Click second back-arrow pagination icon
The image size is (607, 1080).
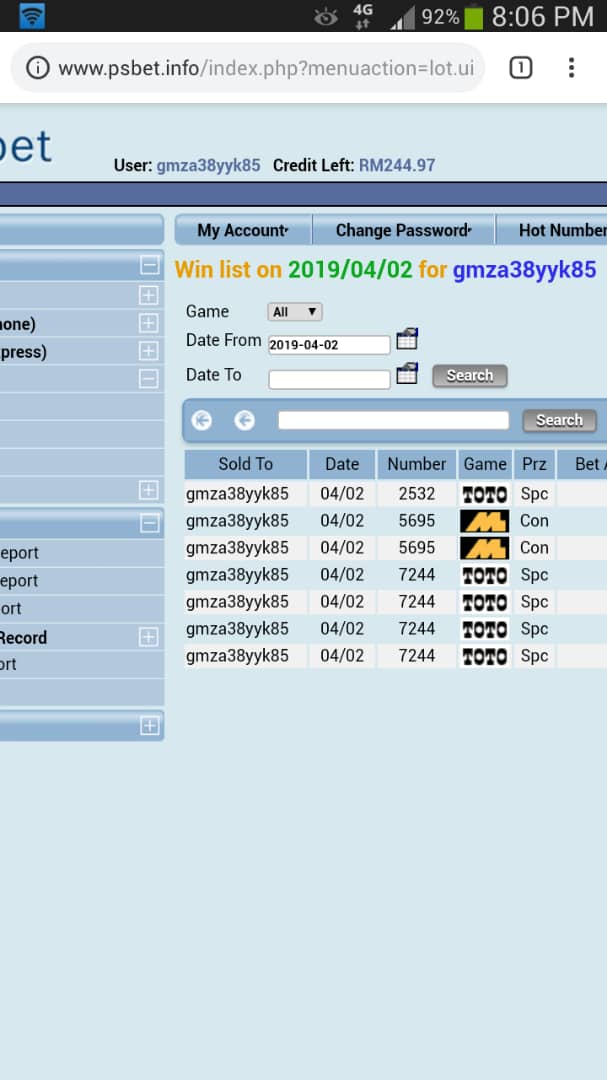coord(245,420)
